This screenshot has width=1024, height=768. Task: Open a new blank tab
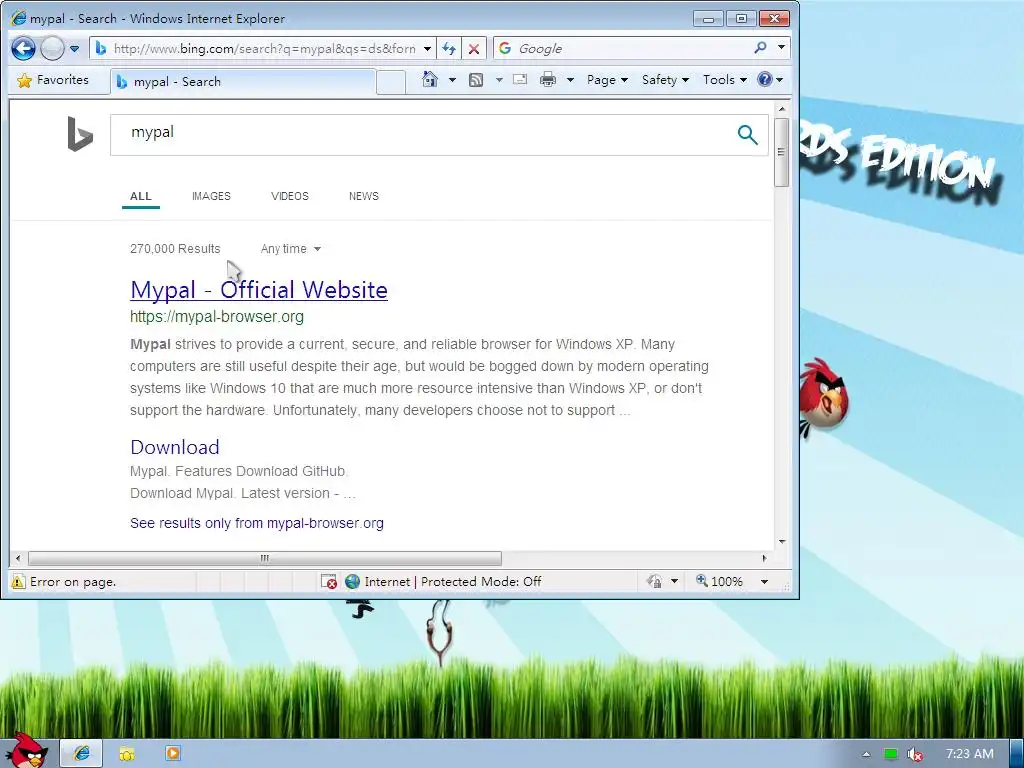pyautogui.click(x=391, y=82)
